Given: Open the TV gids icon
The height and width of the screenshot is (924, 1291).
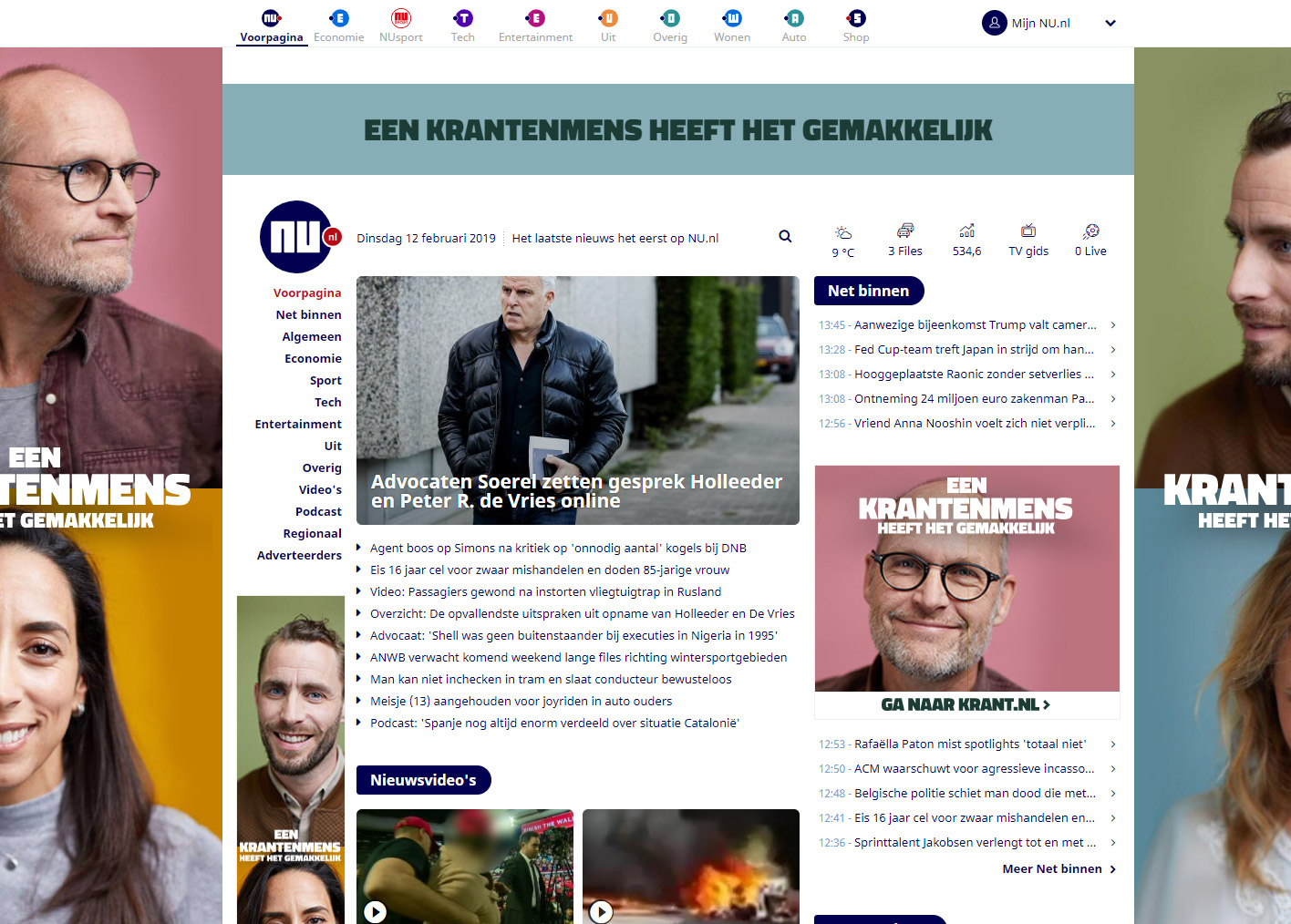Looking at the screenshot, I should [x=1028, y=231].
